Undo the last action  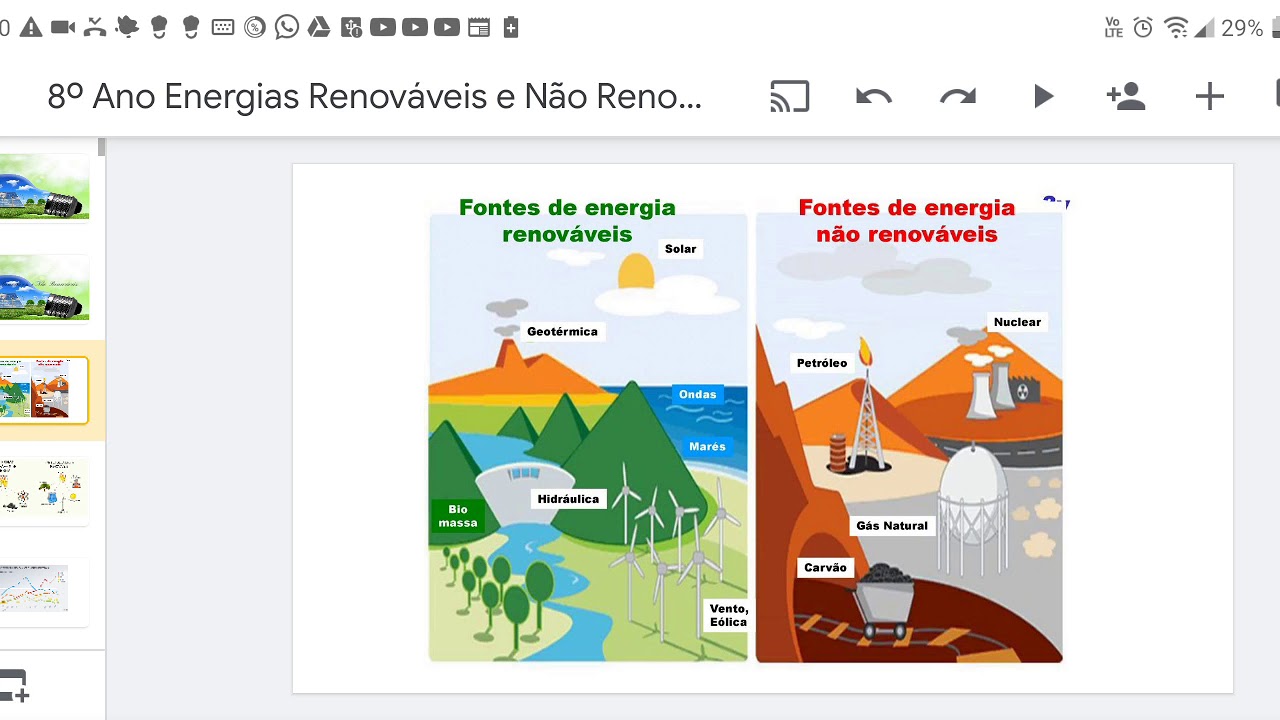(x=873, y=96)
